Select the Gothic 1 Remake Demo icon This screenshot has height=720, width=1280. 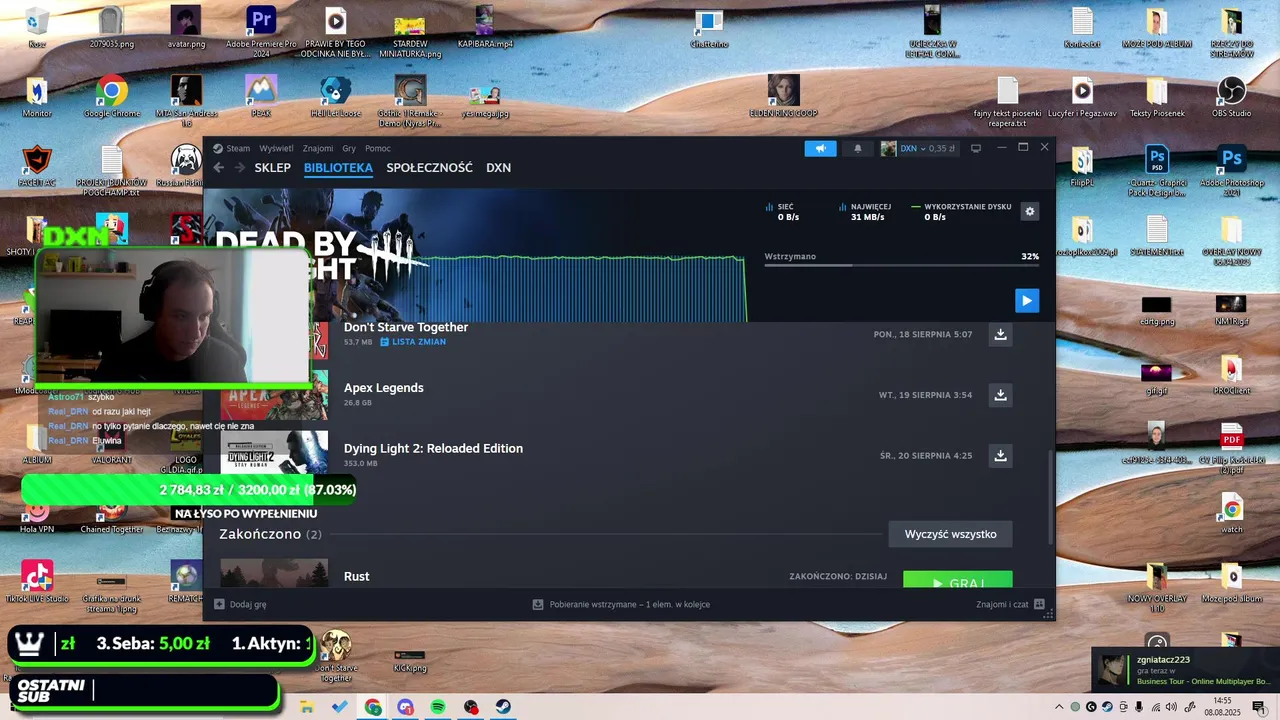[x=410, y=102]
